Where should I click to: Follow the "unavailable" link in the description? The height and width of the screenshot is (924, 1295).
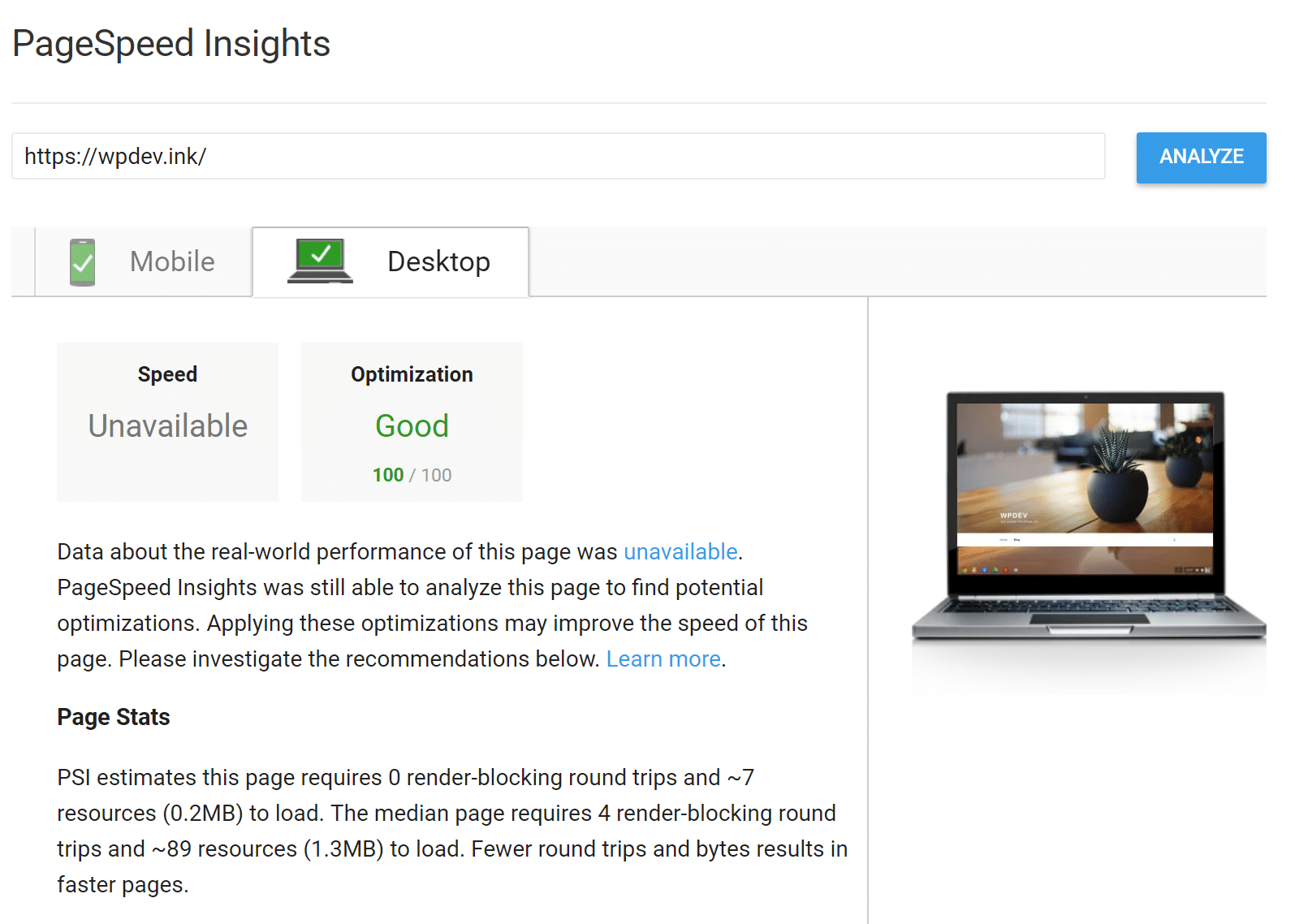coord(681,551)
